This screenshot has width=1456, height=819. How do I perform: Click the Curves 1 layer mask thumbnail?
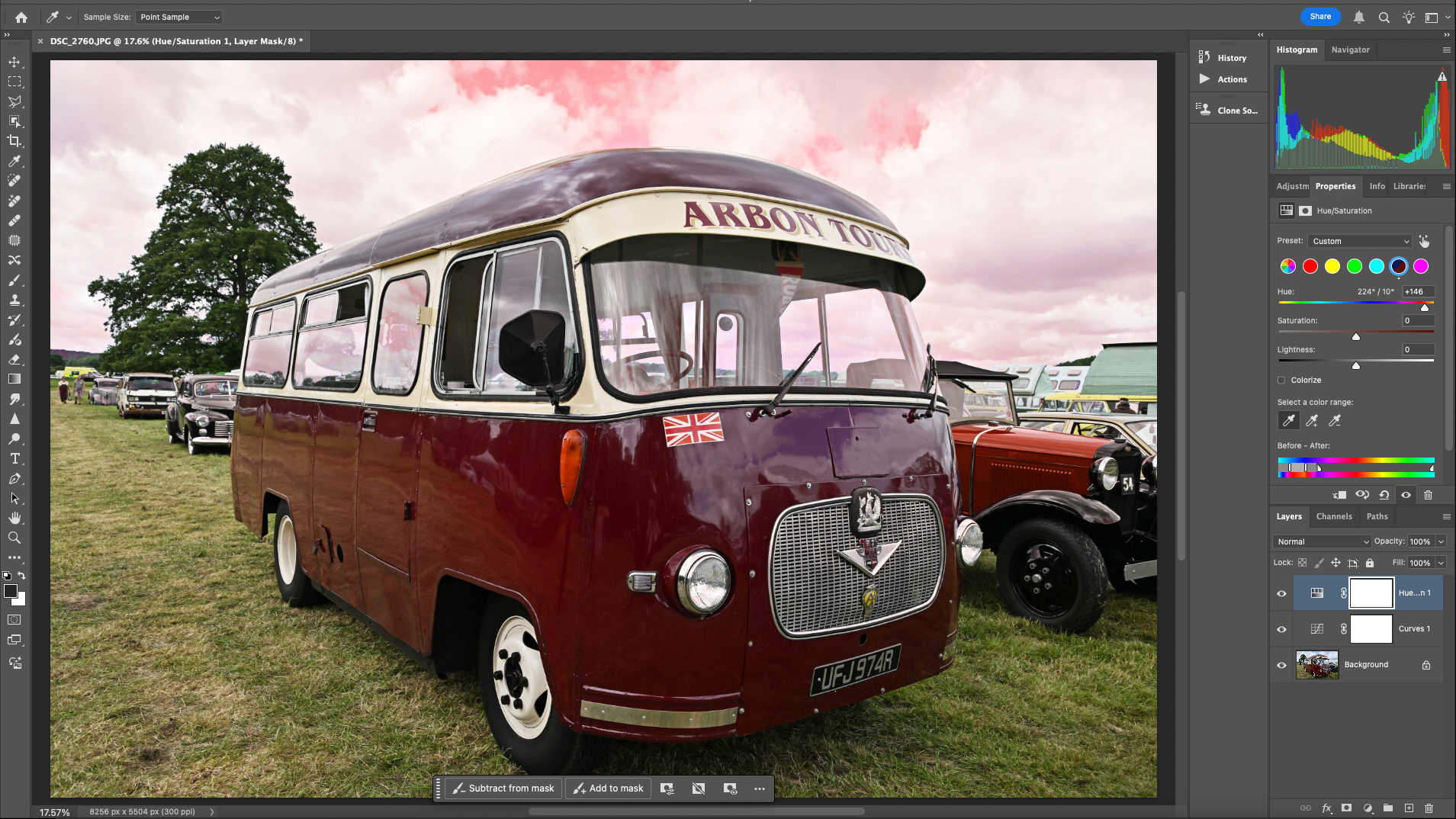pos(1371,628)
